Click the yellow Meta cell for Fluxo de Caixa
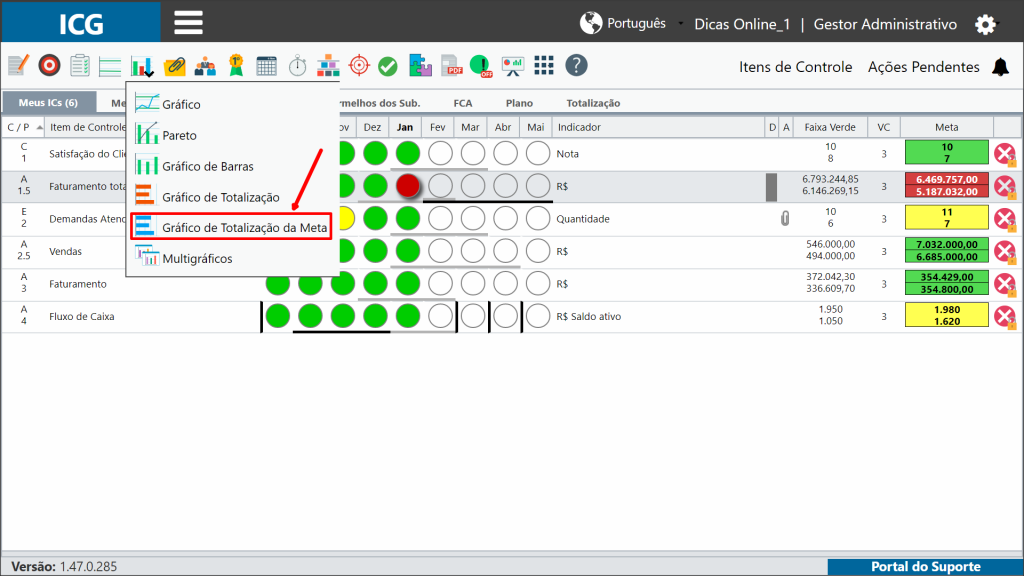Screen dimensions: 1024x576 946,315
